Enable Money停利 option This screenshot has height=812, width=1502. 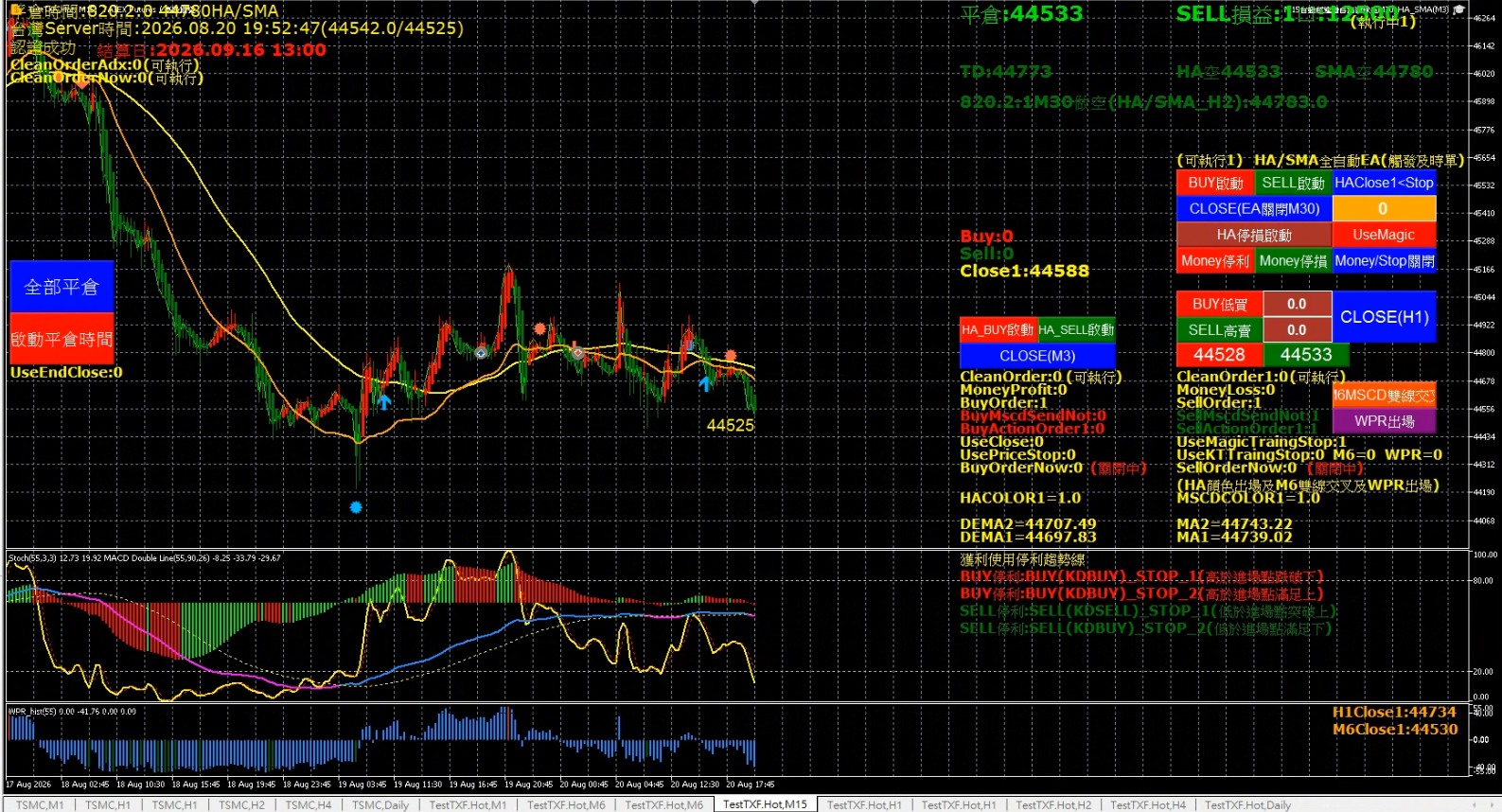point(1215,260)
